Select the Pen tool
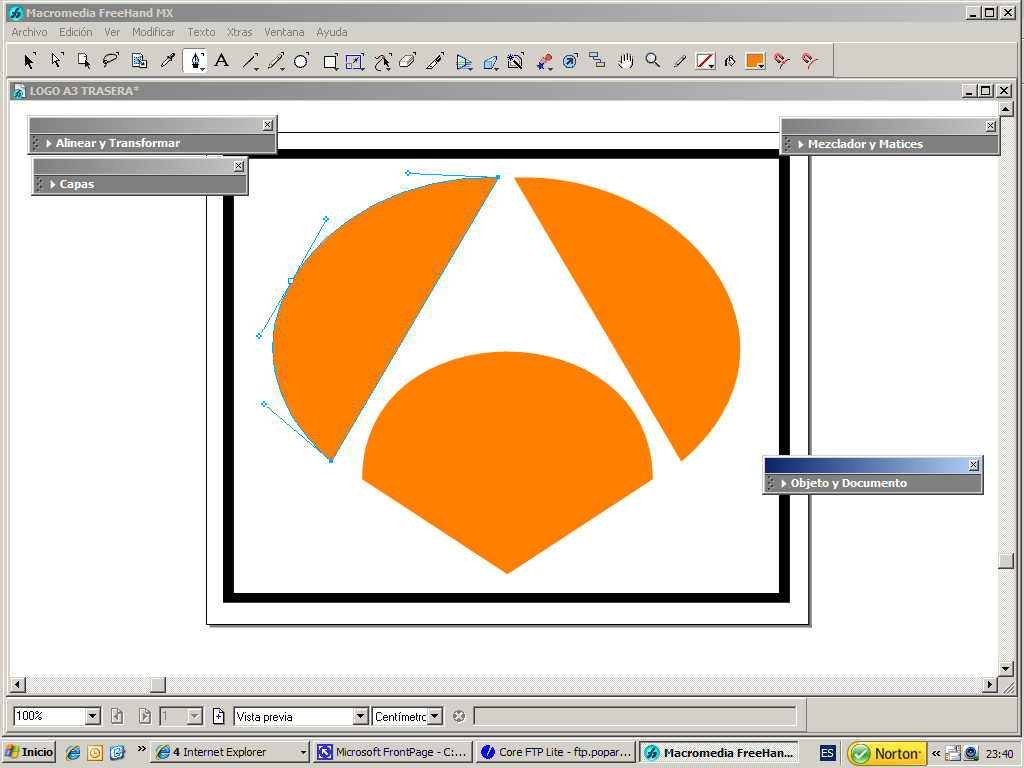The image size is (1024, 768). pyautogui.click(x=195, y=61)
